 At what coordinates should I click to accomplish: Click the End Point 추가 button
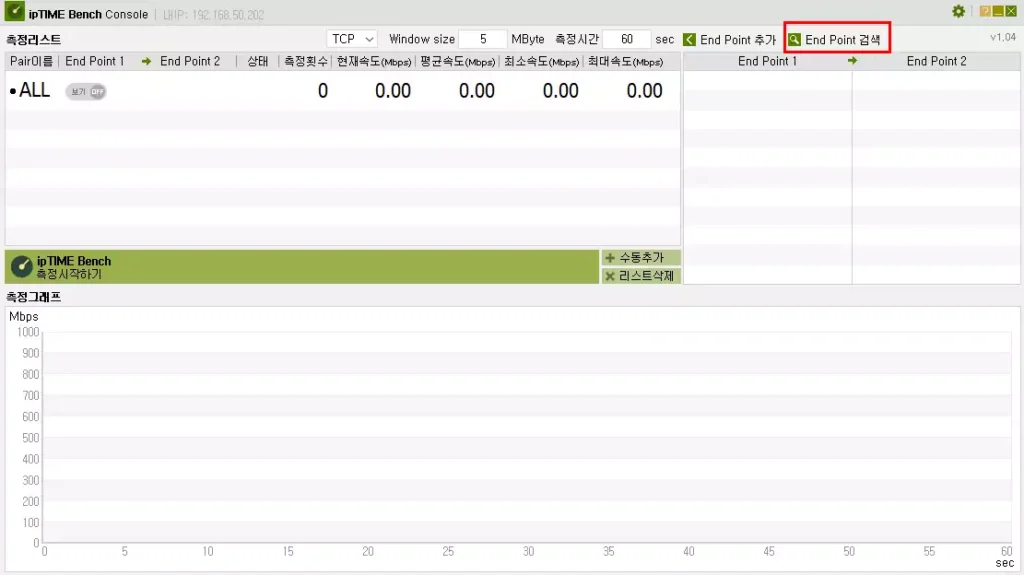[x=729, y=40]
